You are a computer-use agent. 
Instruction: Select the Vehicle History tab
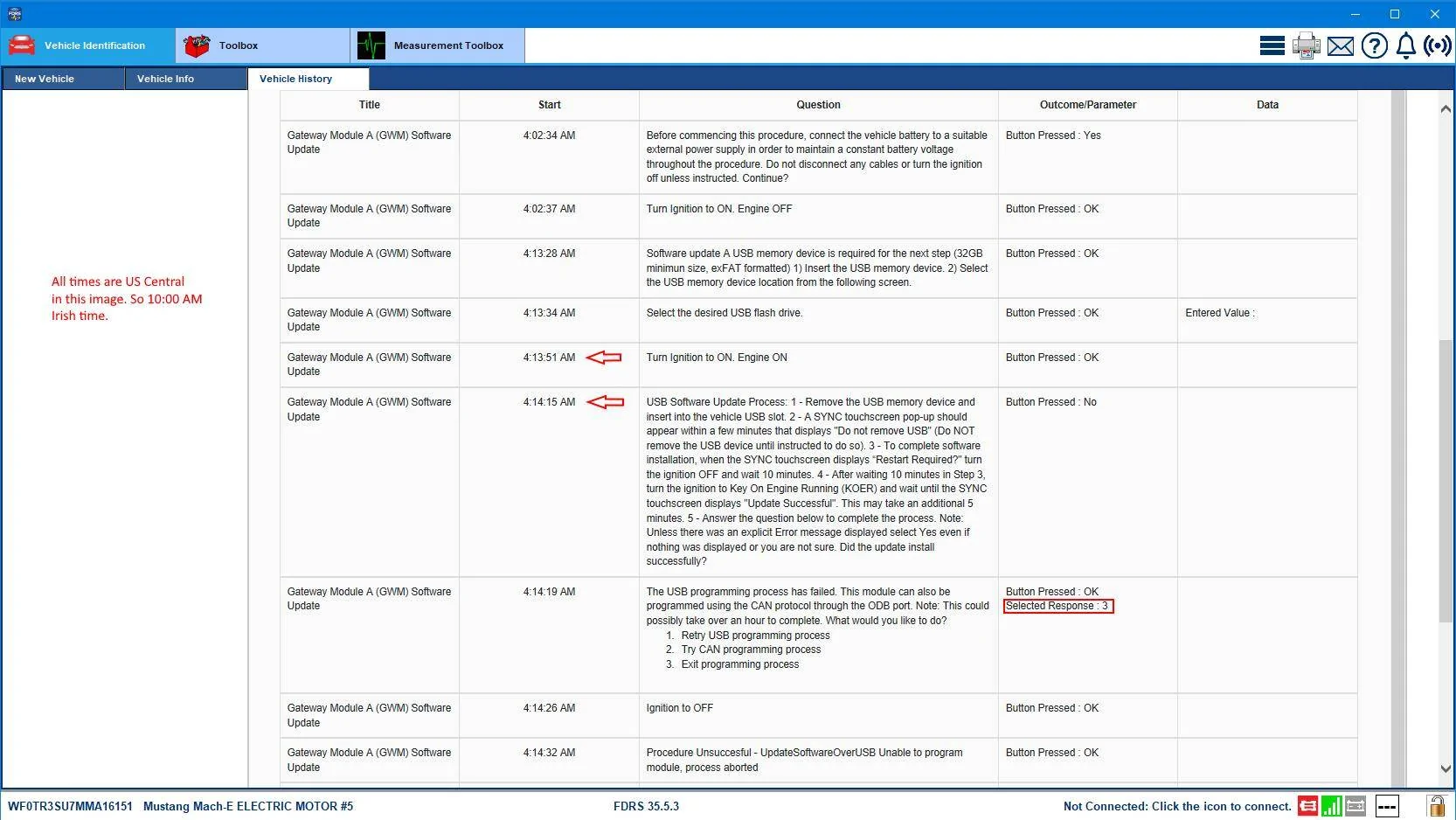point(309,79)
